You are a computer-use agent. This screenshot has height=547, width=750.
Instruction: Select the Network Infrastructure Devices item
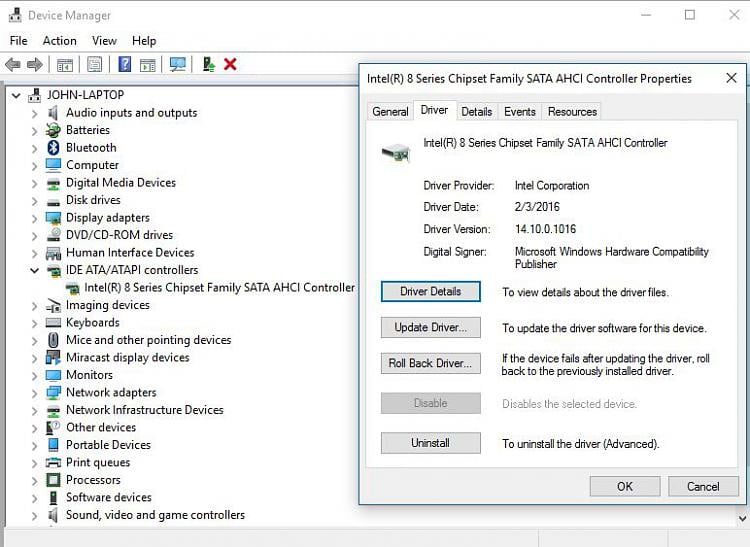point(144,410)
